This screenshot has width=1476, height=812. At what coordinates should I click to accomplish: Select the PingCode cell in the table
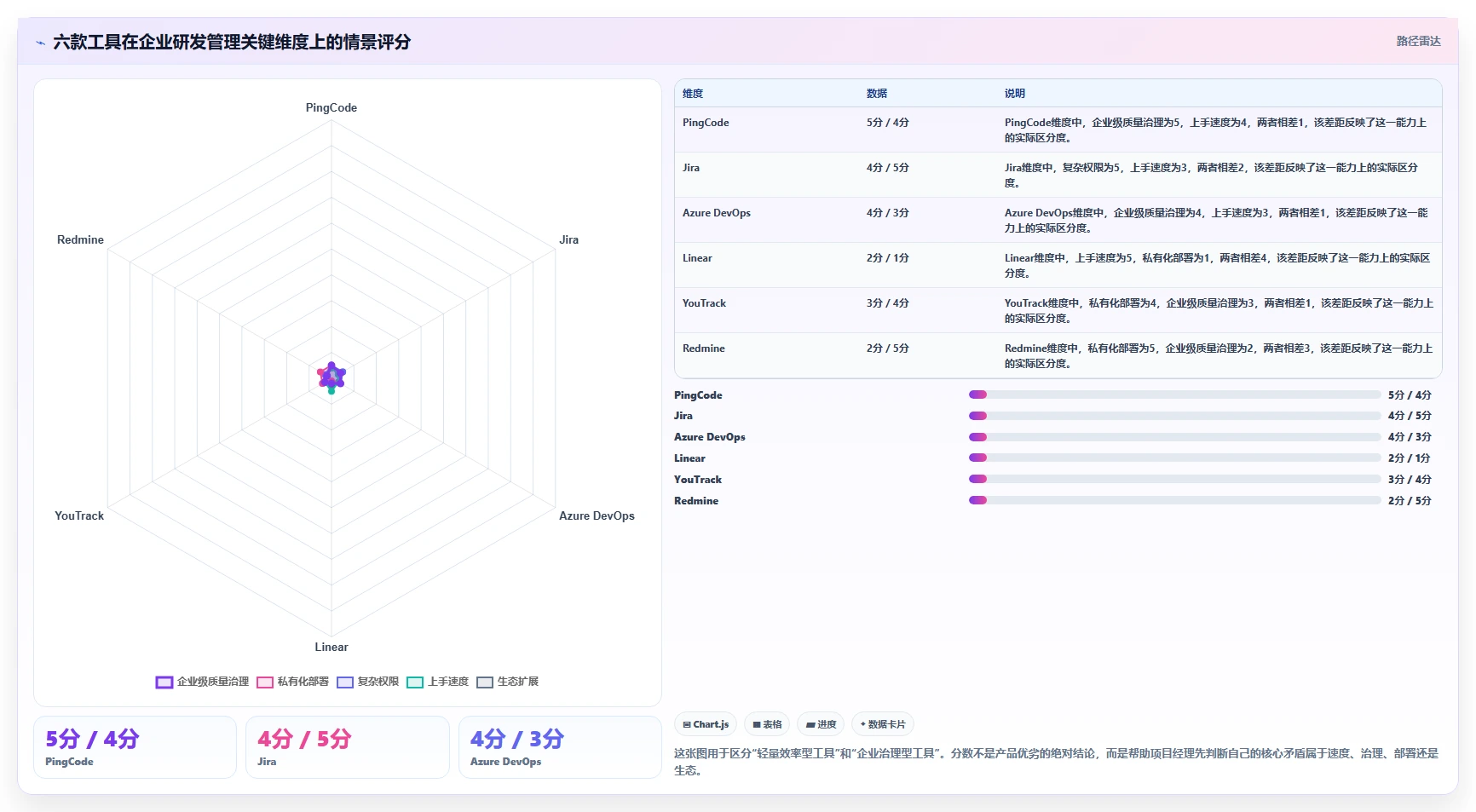coord(706,123)
